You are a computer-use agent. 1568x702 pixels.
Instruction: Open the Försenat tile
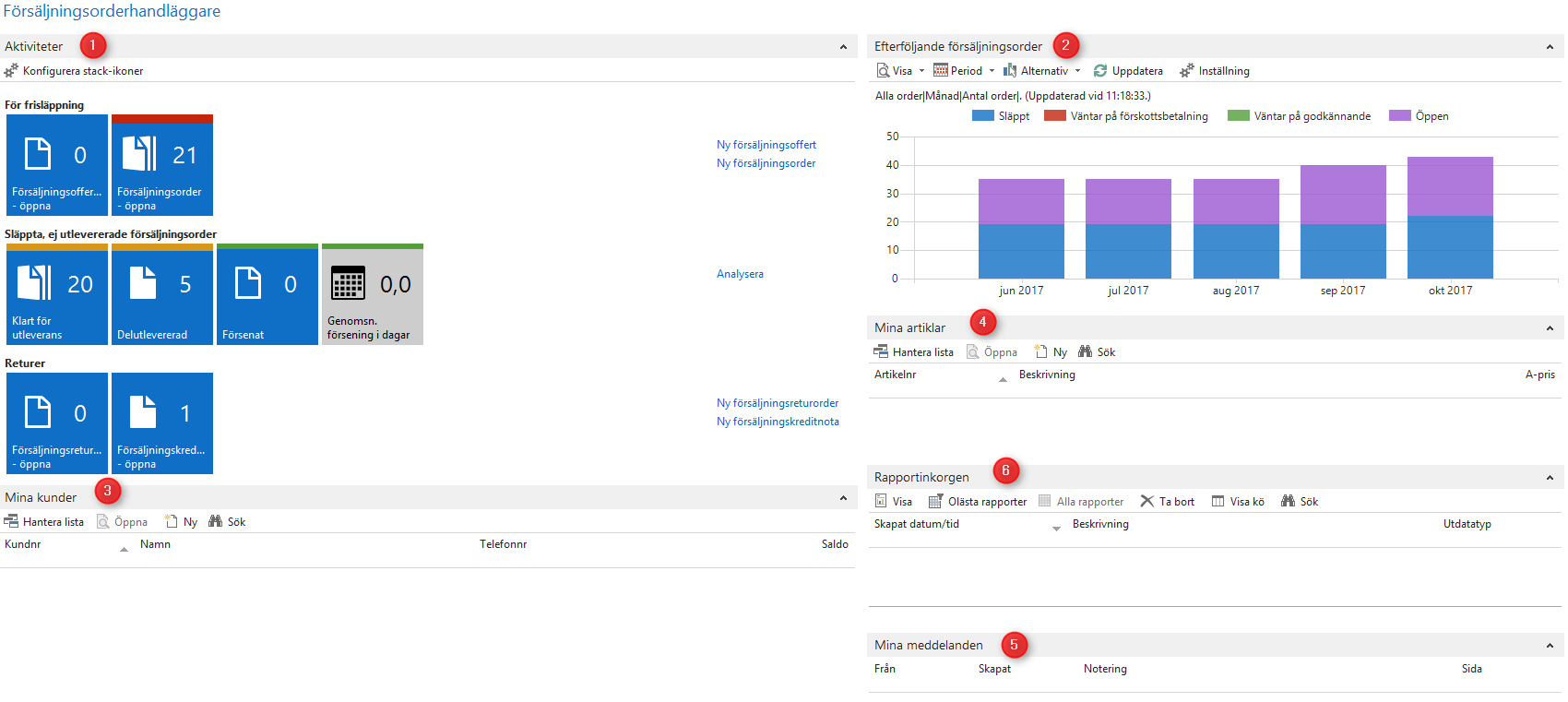point(267,294)
